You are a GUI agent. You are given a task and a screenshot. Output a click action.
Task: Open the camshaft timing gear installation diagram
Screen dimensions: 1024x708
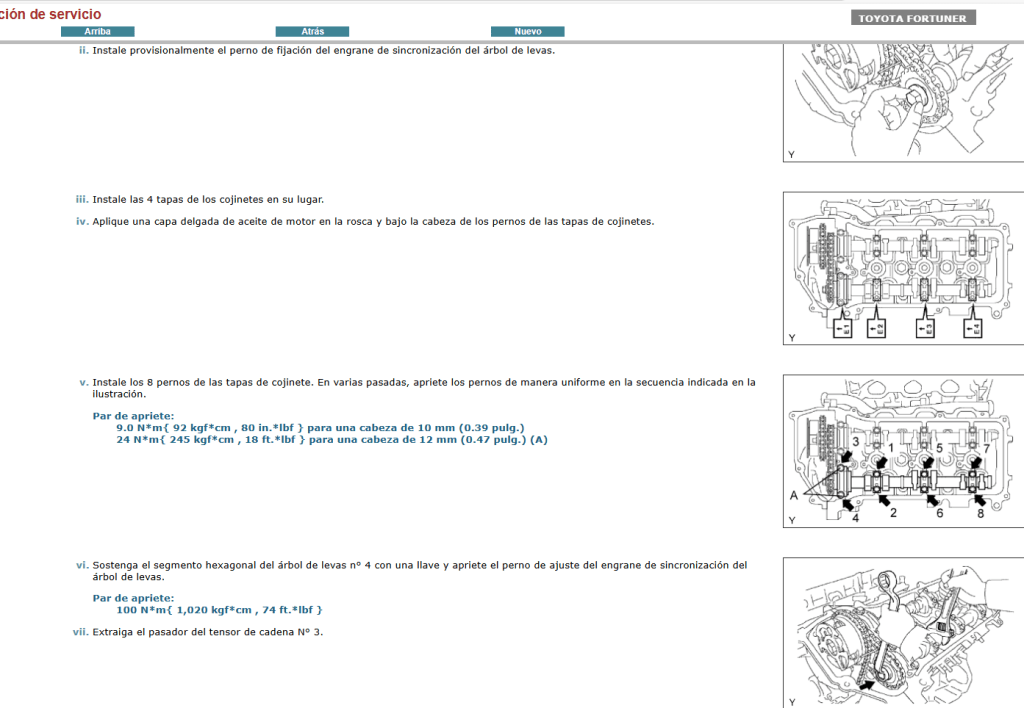900,100
